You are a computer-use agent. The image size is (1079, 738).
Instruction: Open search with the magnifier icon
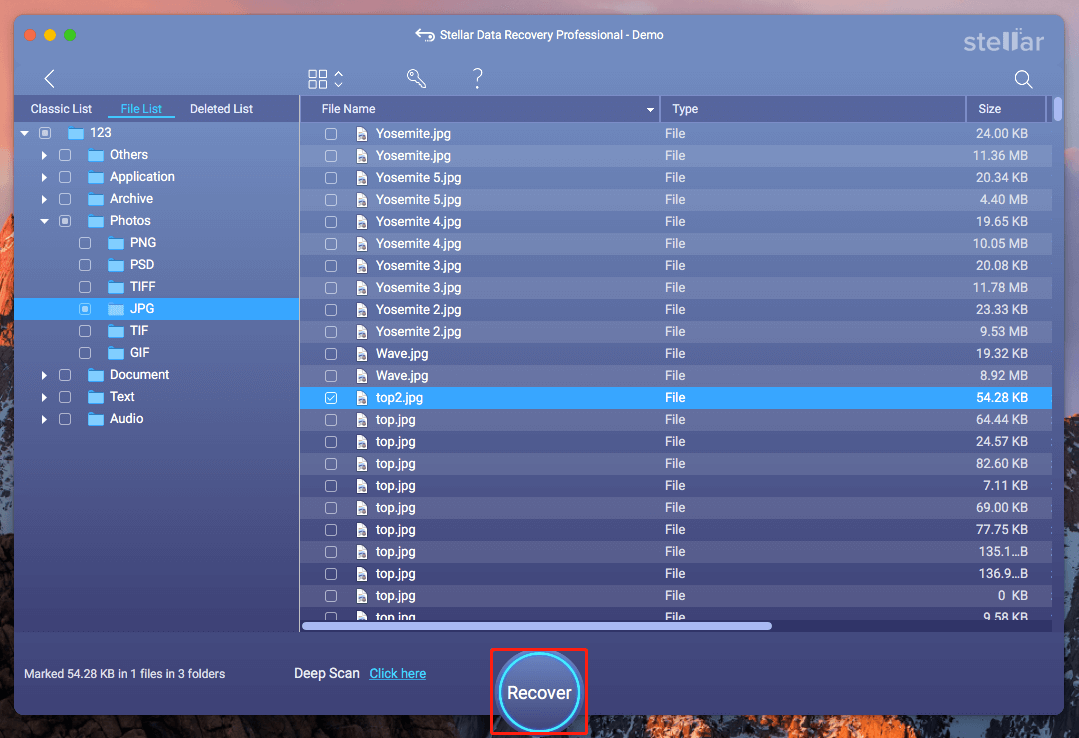click(x=1023, y=78)
